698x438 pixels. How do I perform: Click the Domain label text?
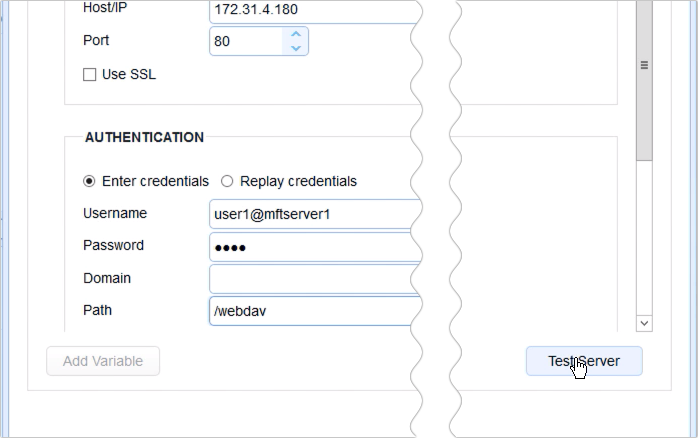click(x=107, y=278)
